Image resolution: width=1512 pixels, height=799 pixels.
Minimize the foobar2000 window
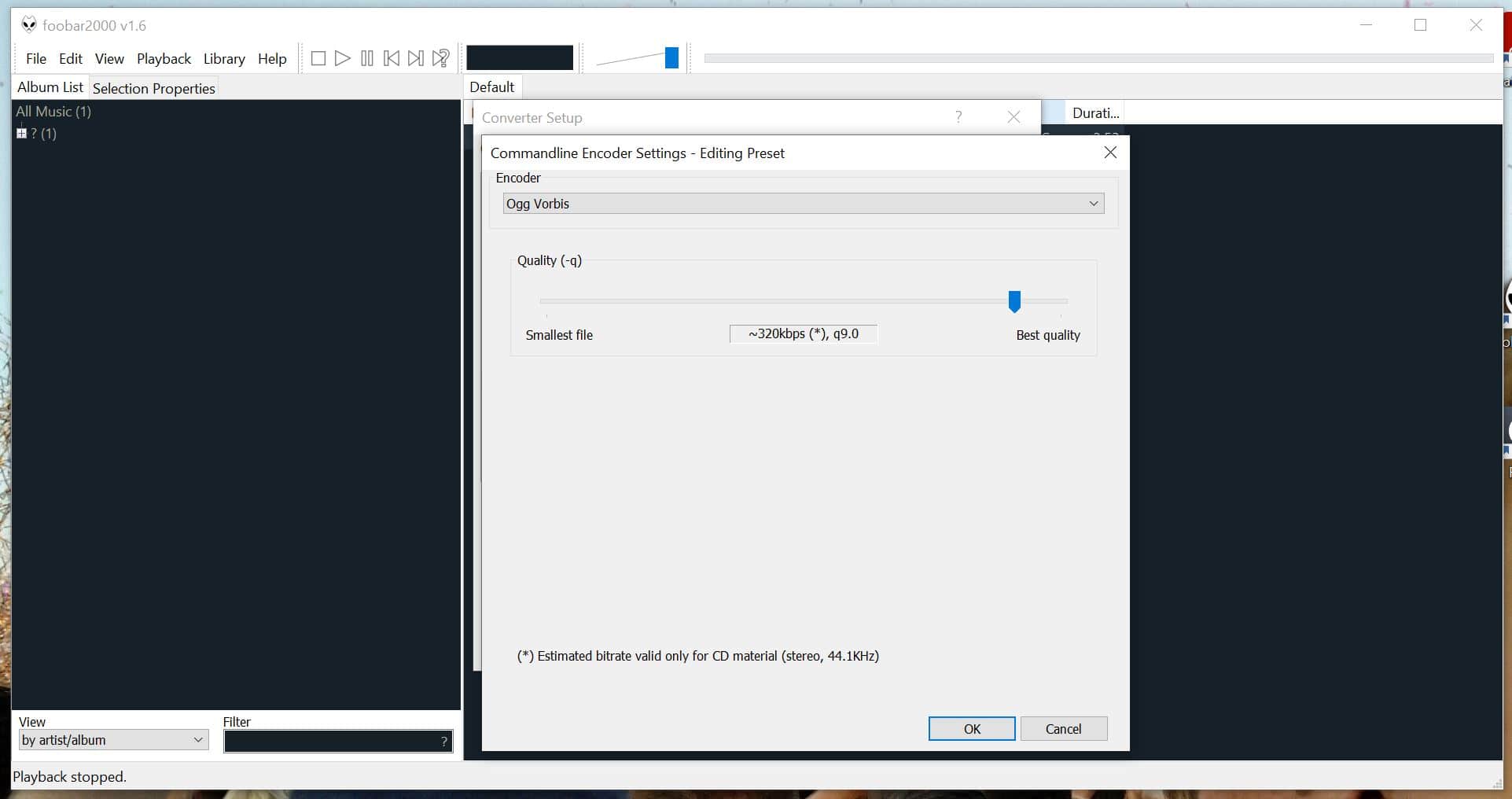[1367, 25]
